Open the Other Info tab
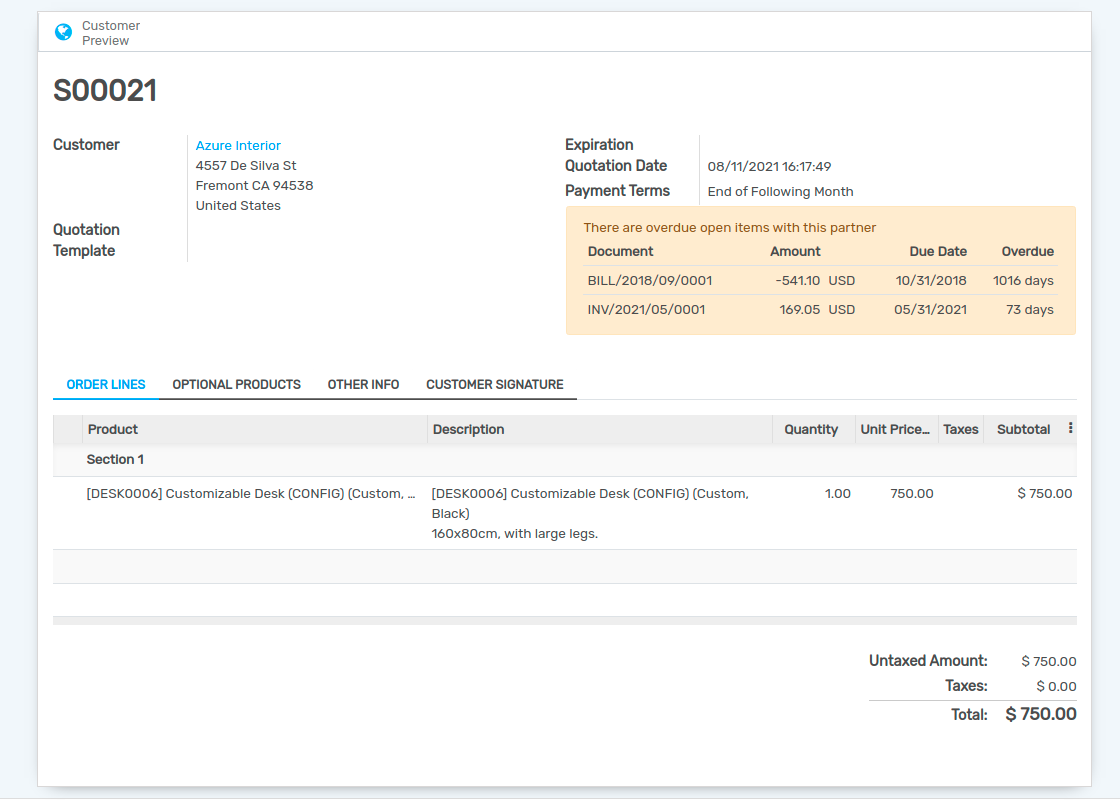1120x800 pixels. tap(363, 384)
